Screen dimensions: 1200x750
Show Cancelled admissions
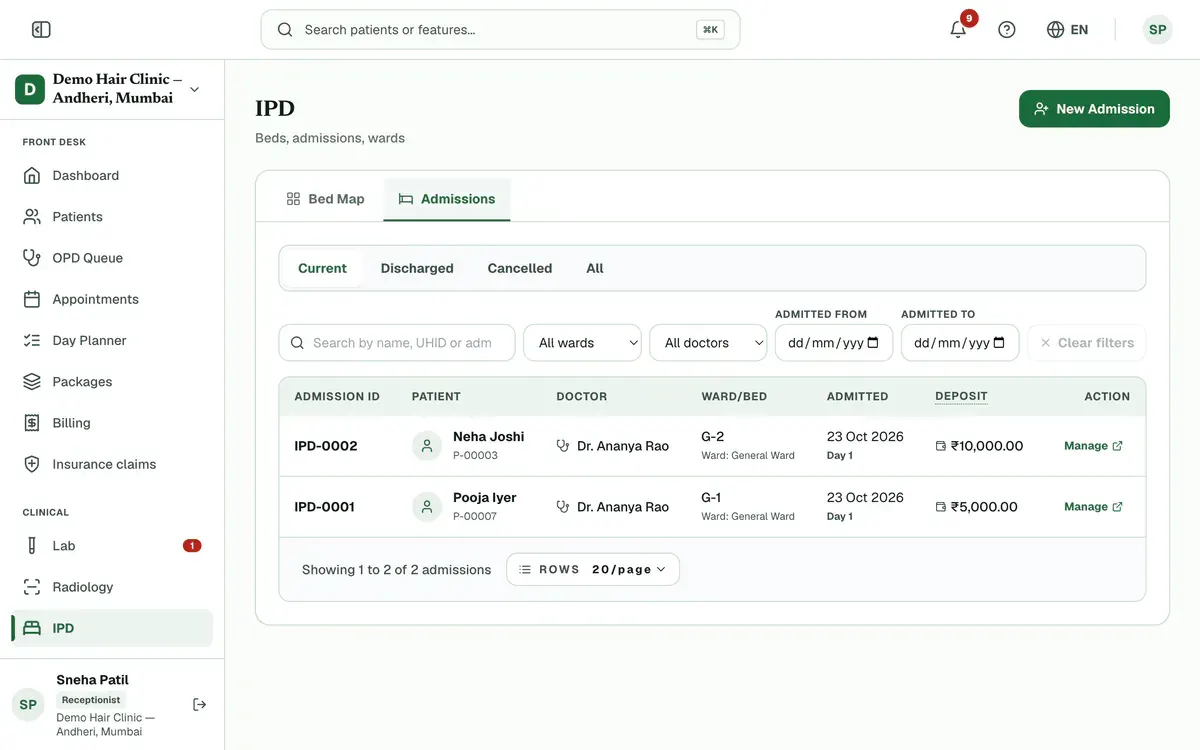coord(520,268)
